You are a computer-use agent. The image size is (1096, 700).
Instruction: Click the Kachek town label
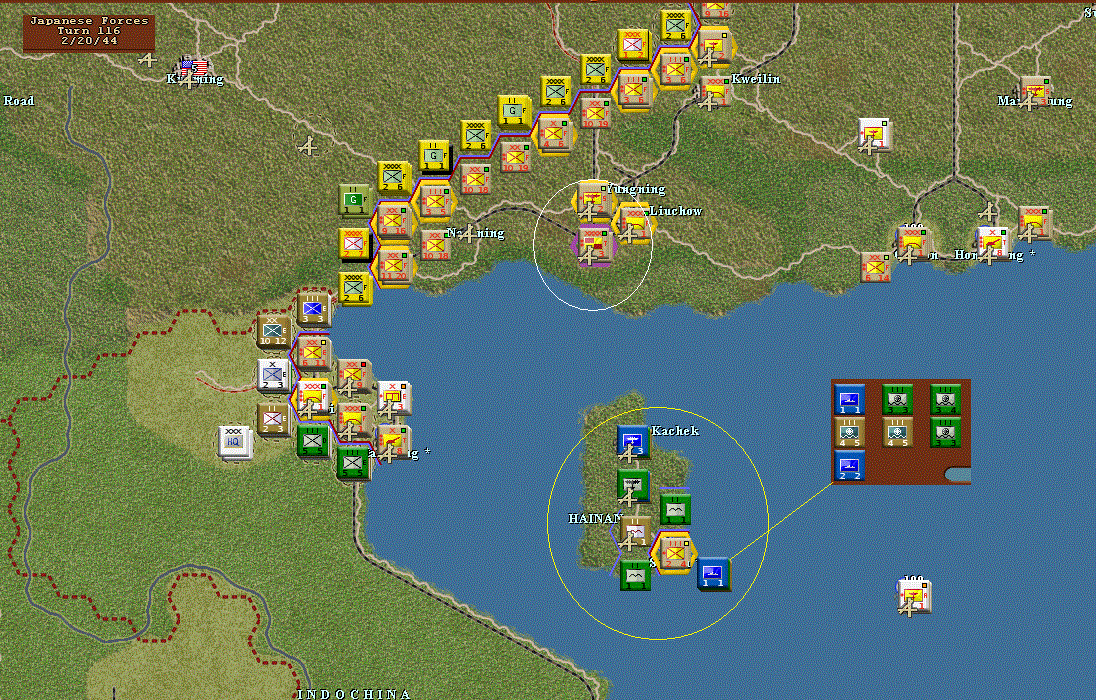pos(675,431)
